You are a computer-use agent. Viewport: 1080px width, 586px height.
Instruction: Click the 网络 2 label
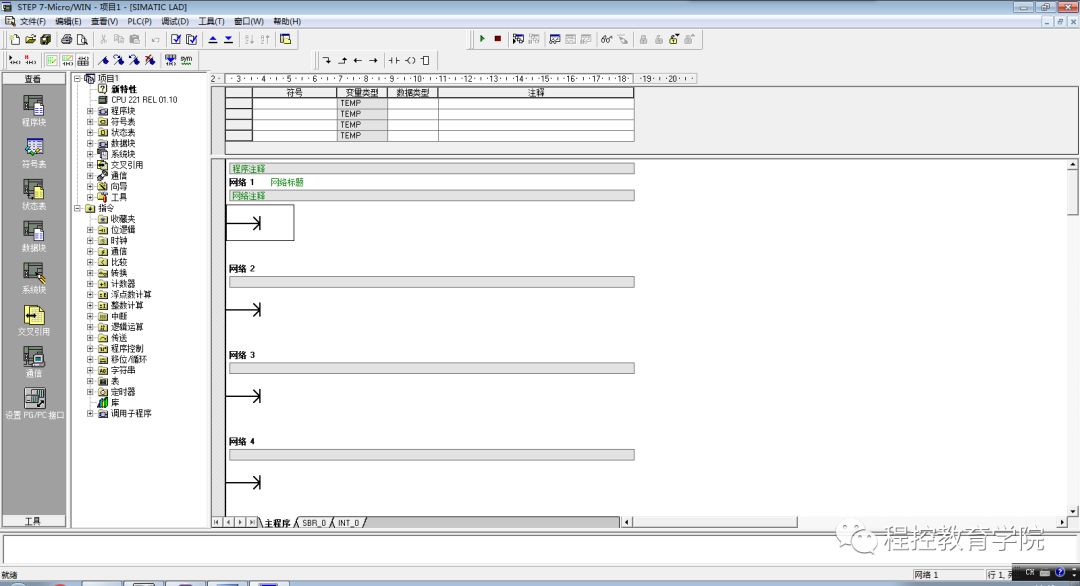coord(242,269)
